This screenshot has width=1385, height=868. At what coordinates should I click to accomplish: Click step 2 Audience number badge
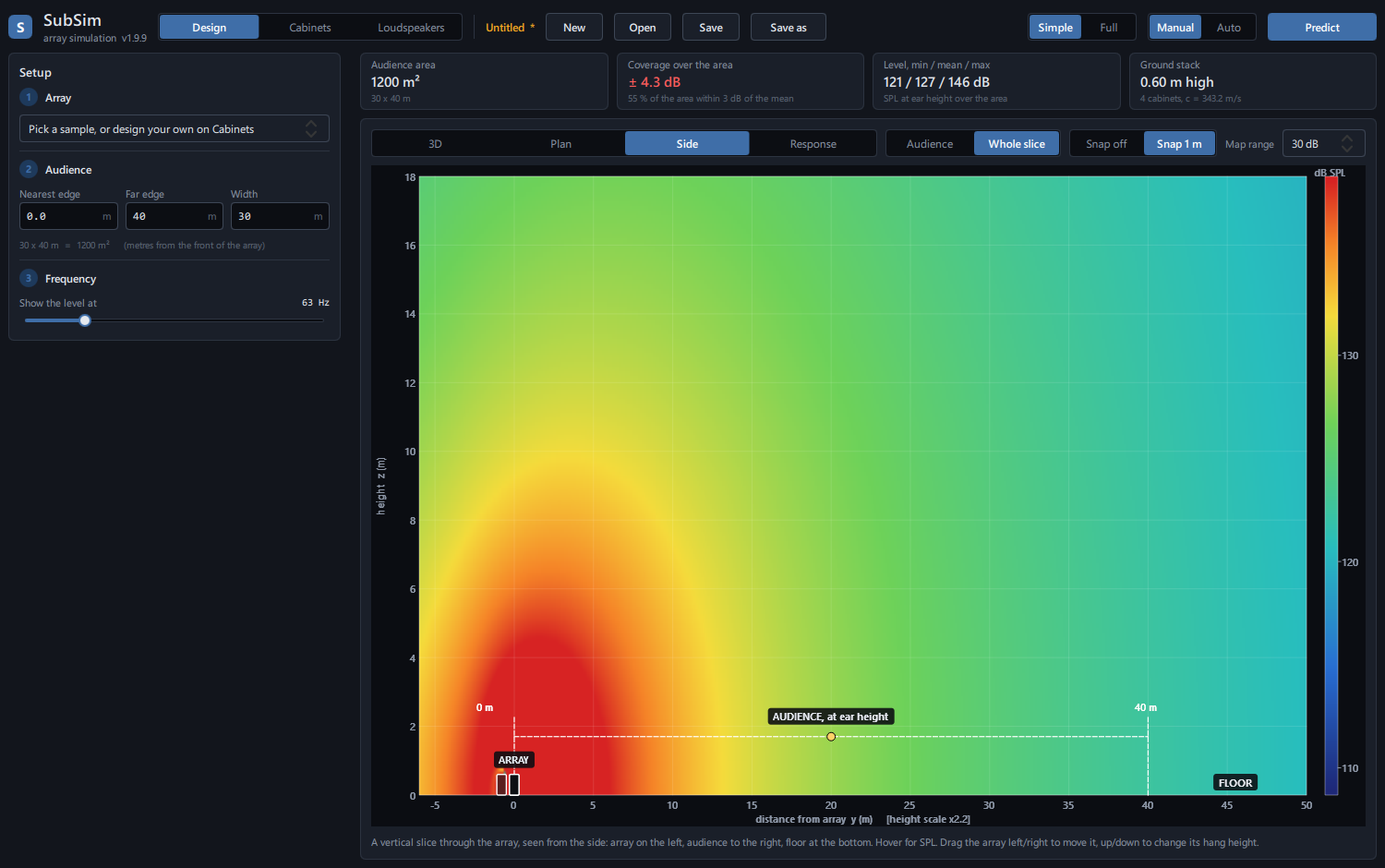[29, 169]
